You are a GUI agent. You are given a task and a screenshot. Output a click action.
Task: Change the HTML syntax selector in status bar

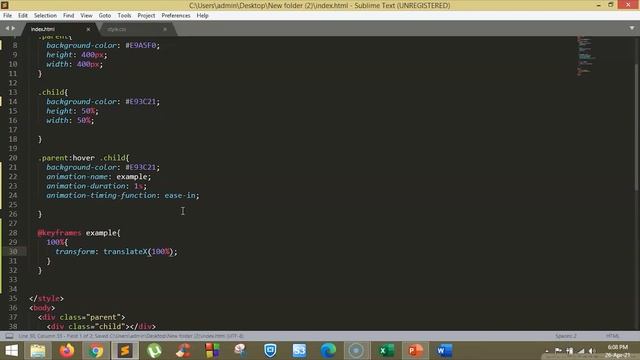(x=612, y=336)
